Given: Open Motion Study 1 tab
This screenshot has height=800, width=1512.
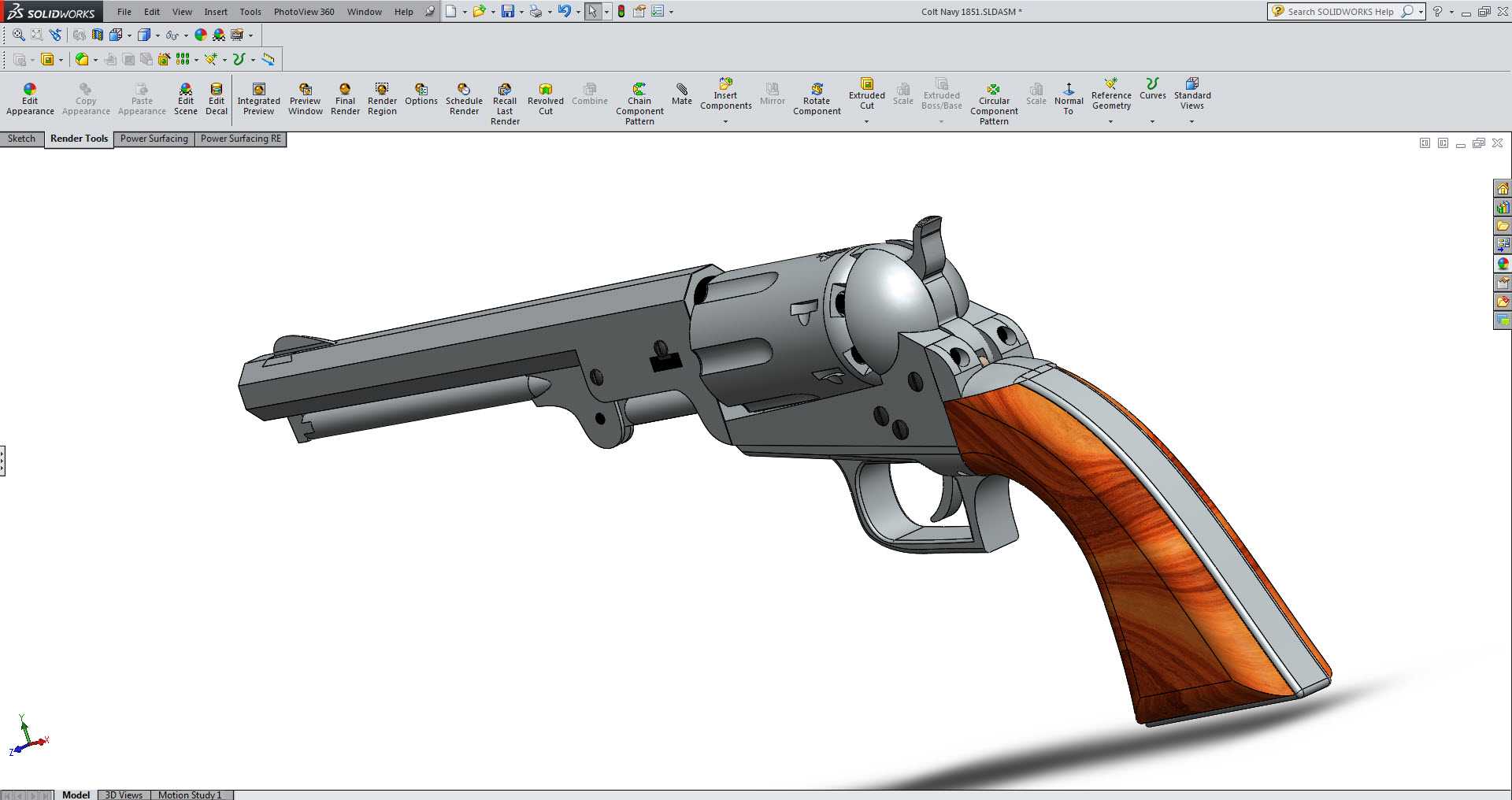Looking at the screenshot, I should pos(191,794).
